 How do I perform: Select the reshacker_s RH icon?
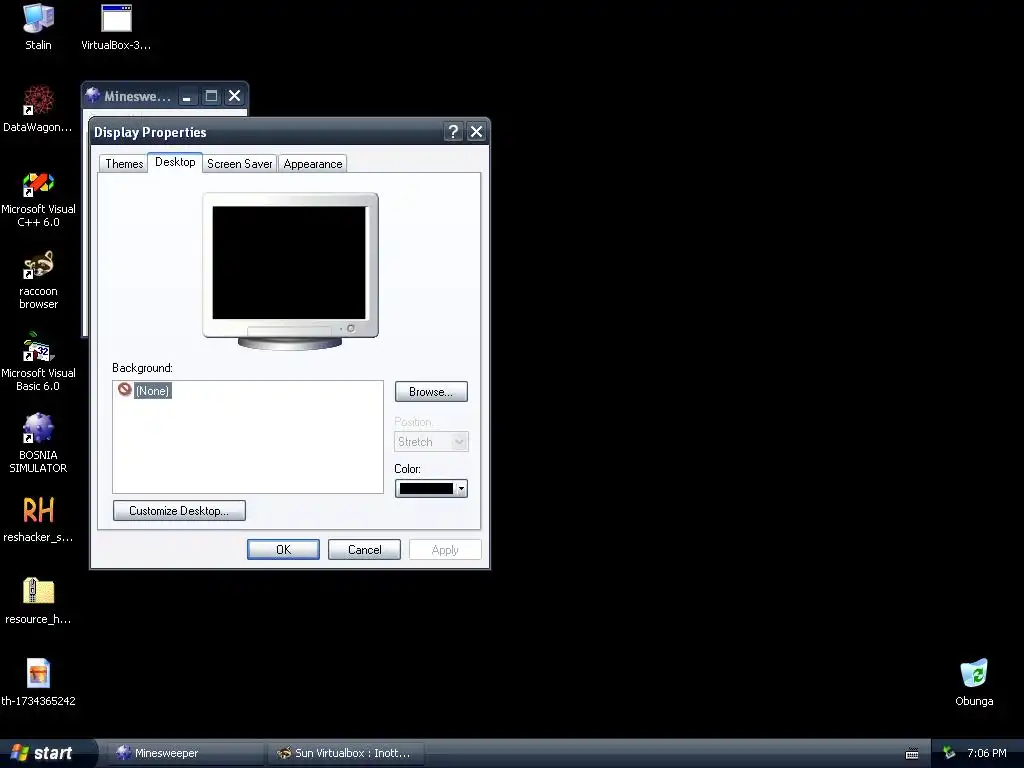point(38,510)
